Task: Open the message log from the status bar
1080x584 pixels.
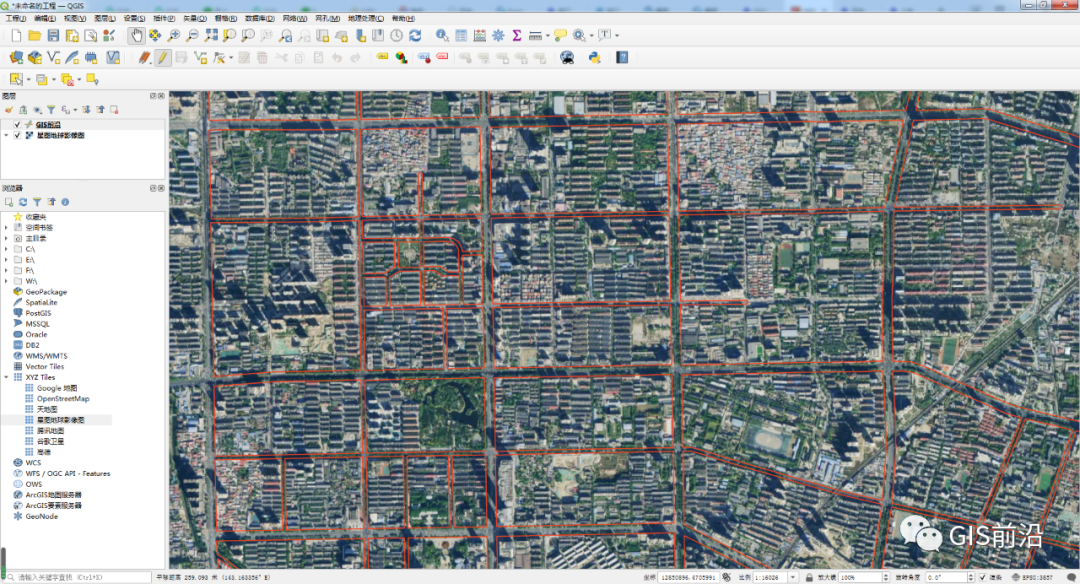Action: pos(1071,576)
